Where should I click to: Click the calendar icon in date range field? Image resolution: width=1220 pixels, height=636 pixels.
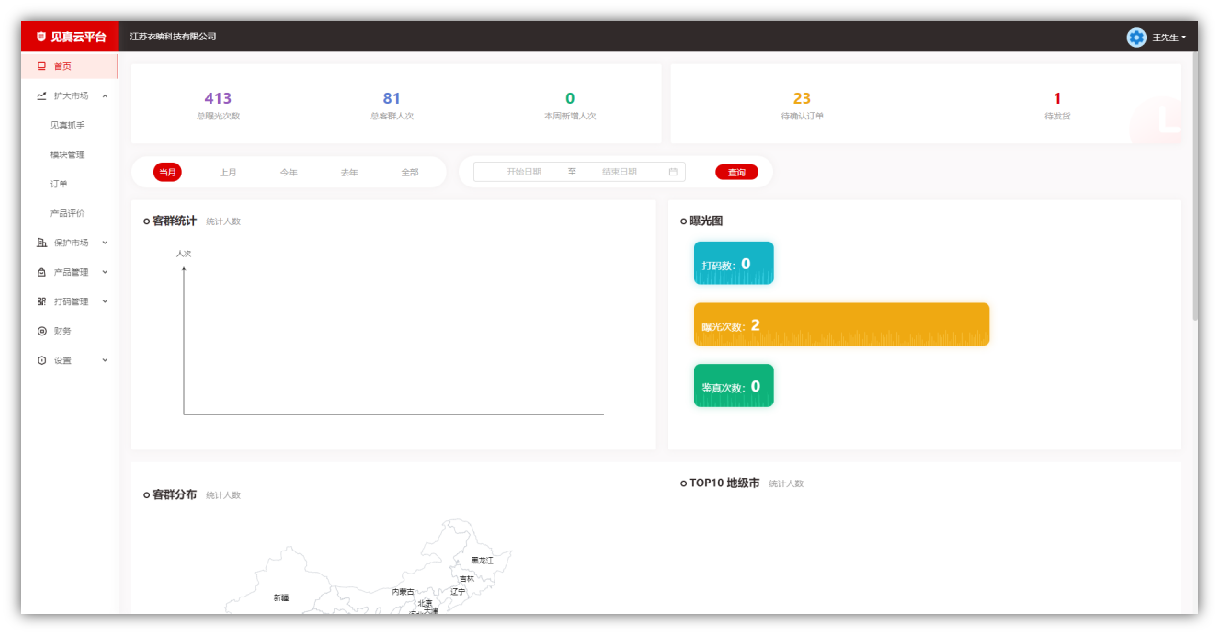coord(673,172)
